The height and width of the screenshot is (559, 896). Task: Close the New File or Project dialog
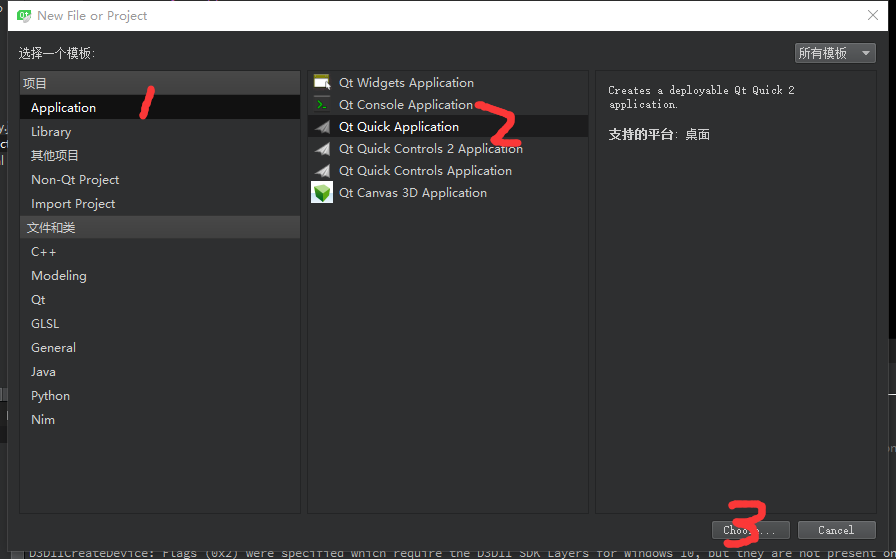coord(873,15)
